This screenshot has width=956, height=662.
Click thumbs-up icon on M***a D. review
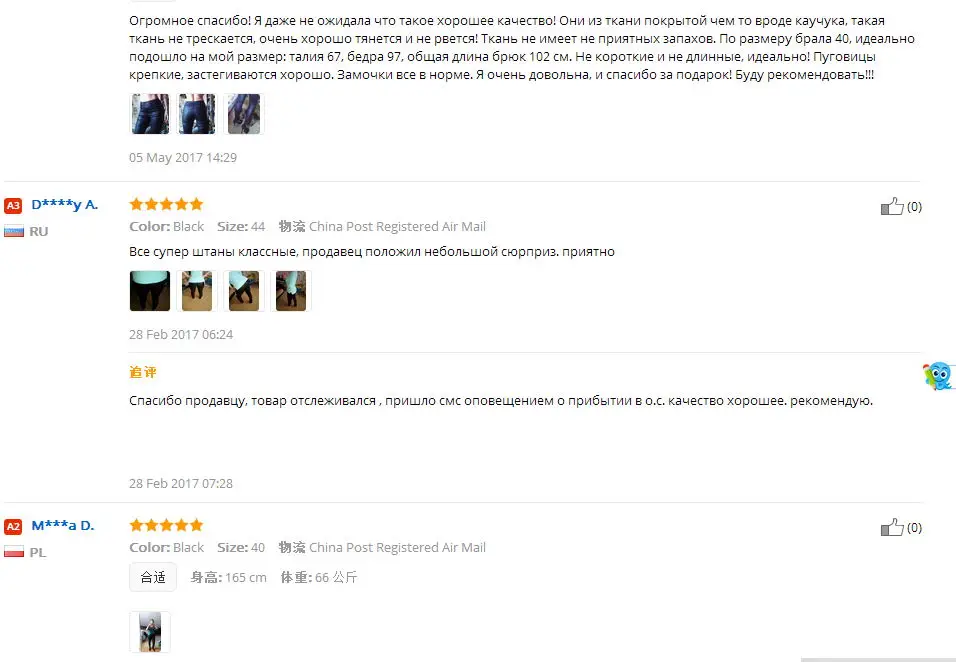(x=892, y=527)
